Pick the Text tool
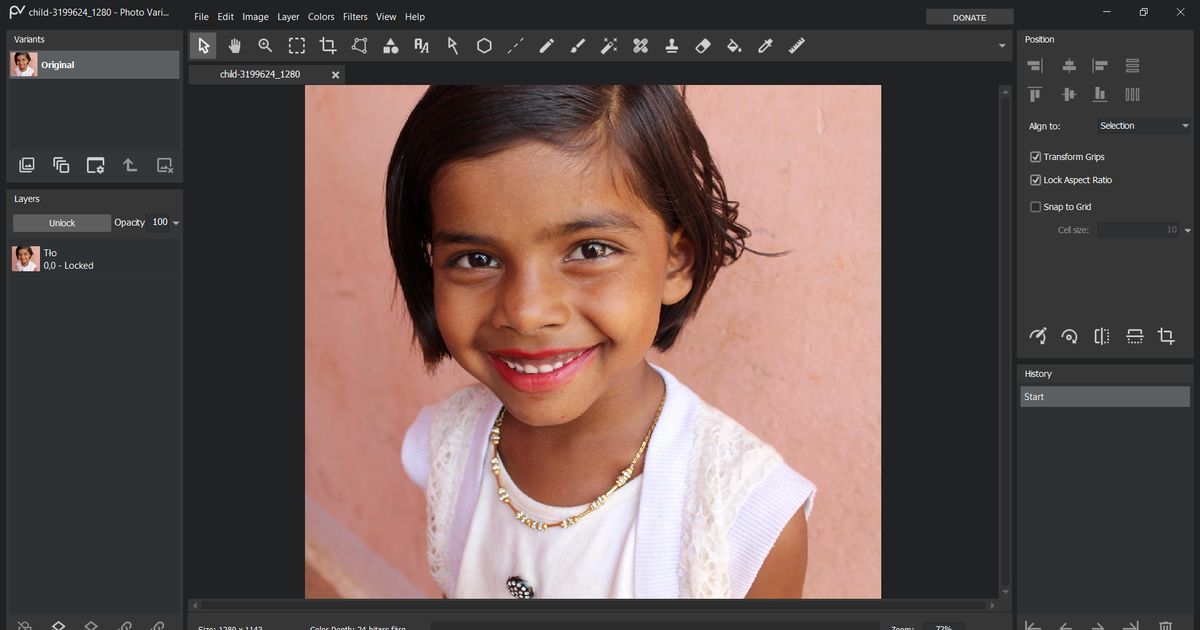Viewport: 1200px width, 630px height. coord(421,45)
